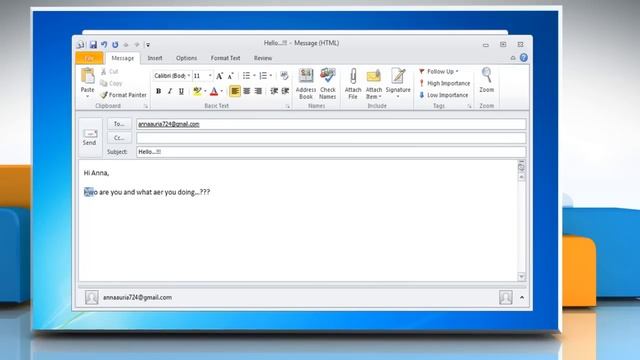Open the Follow Up flag menu
This screenshot has height=360, width=640.
439,71
